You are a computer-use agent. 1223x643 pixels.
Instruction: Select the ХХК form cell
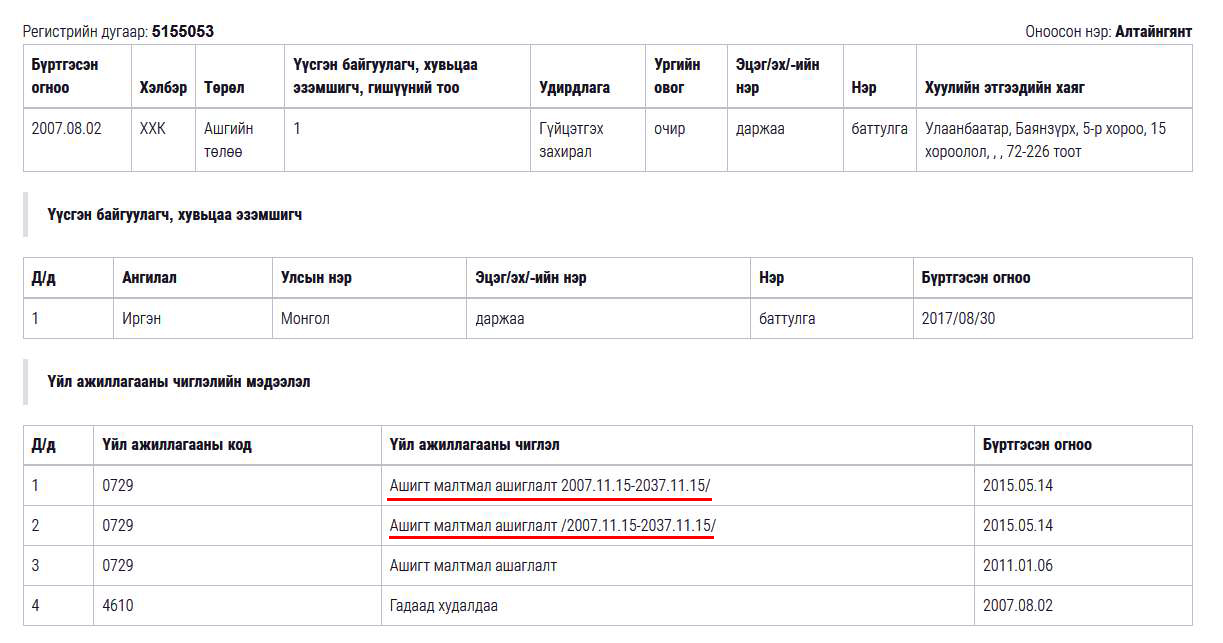click(x=153, y=129)
